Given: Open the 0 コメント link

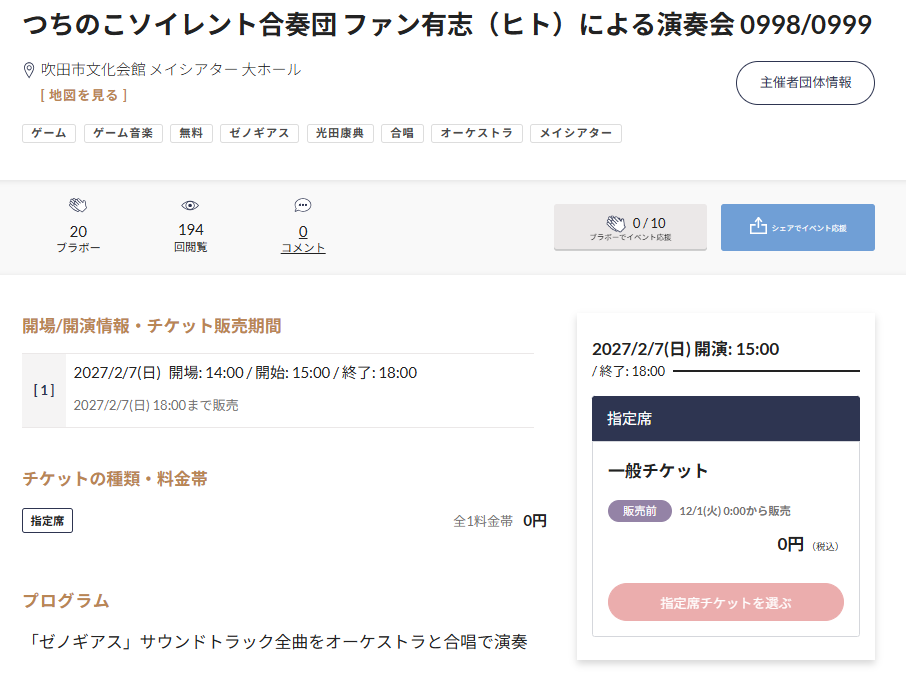Looking at the screenshot, I should (x=303, y=239).
